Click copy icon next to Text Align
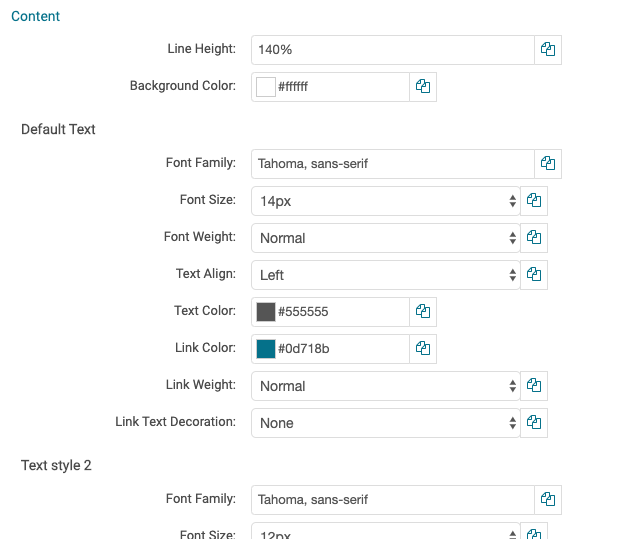This screenshot has height=539, width=629. [x=534, y=275]
